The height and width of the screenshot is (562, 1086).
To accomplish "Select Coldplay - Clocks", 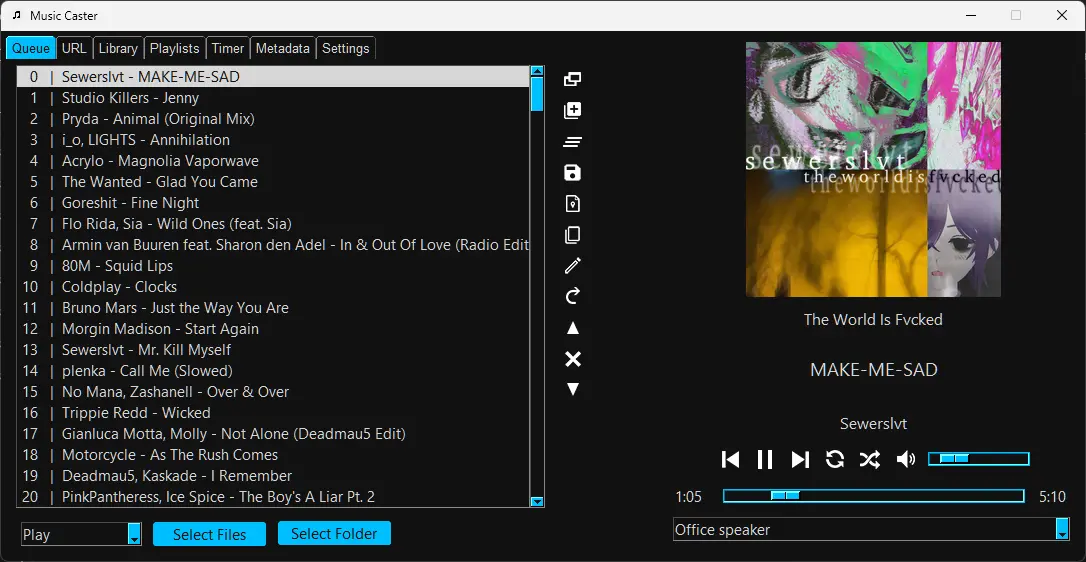I will [273, 287].
